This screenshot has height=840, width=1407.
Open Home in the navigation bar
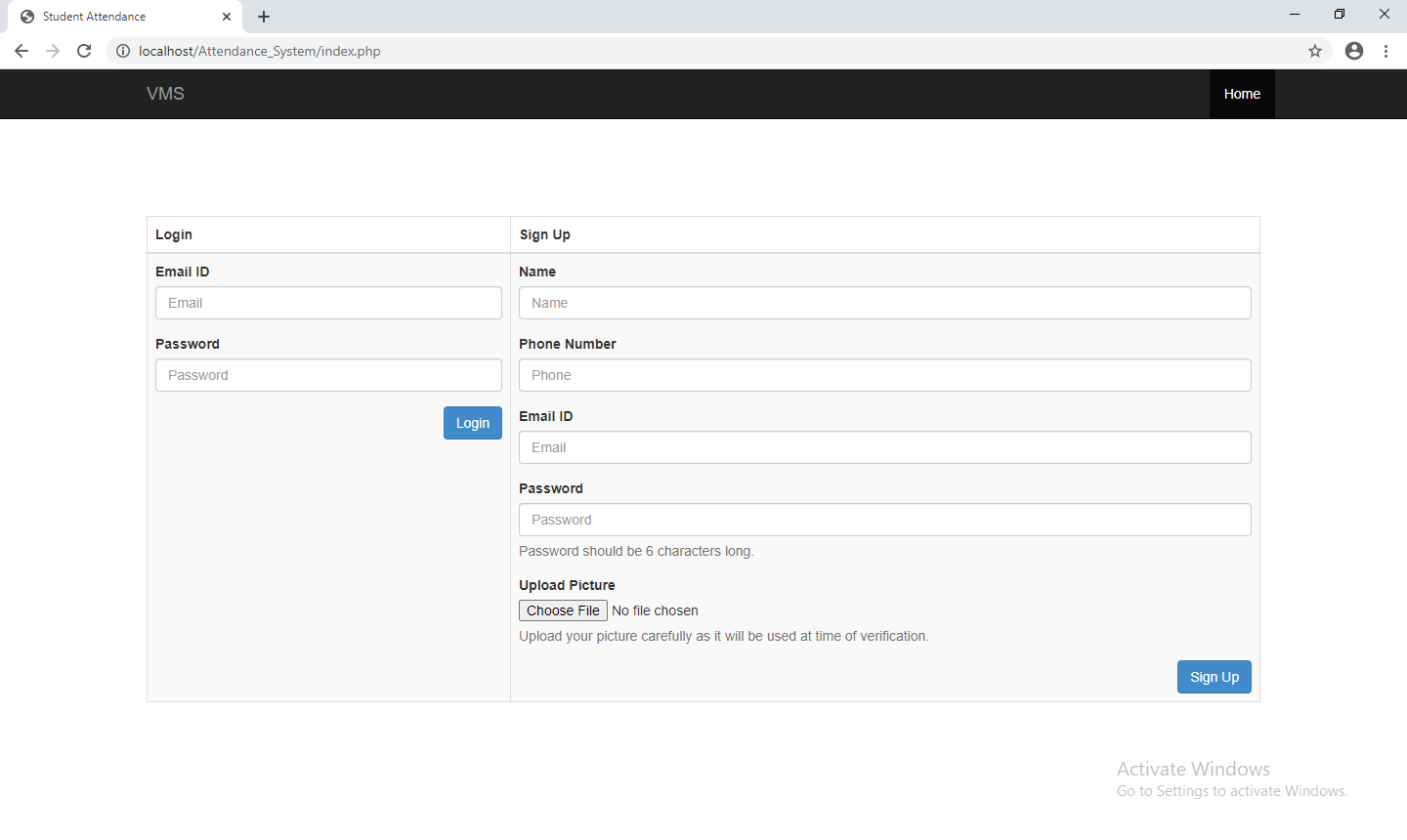coord(1242,94)
